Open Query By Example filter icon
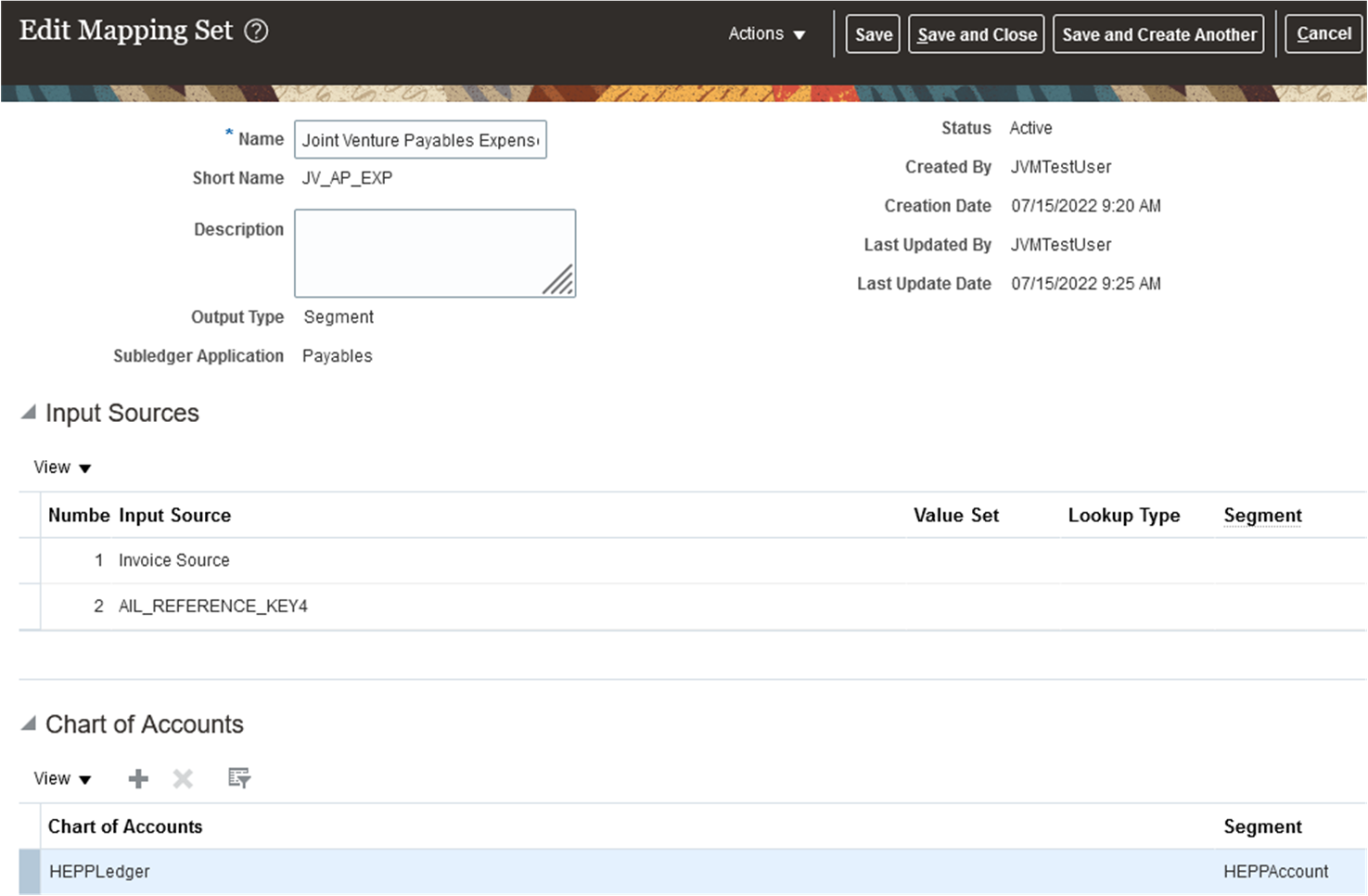1368x896 pixels. (239, 778)
